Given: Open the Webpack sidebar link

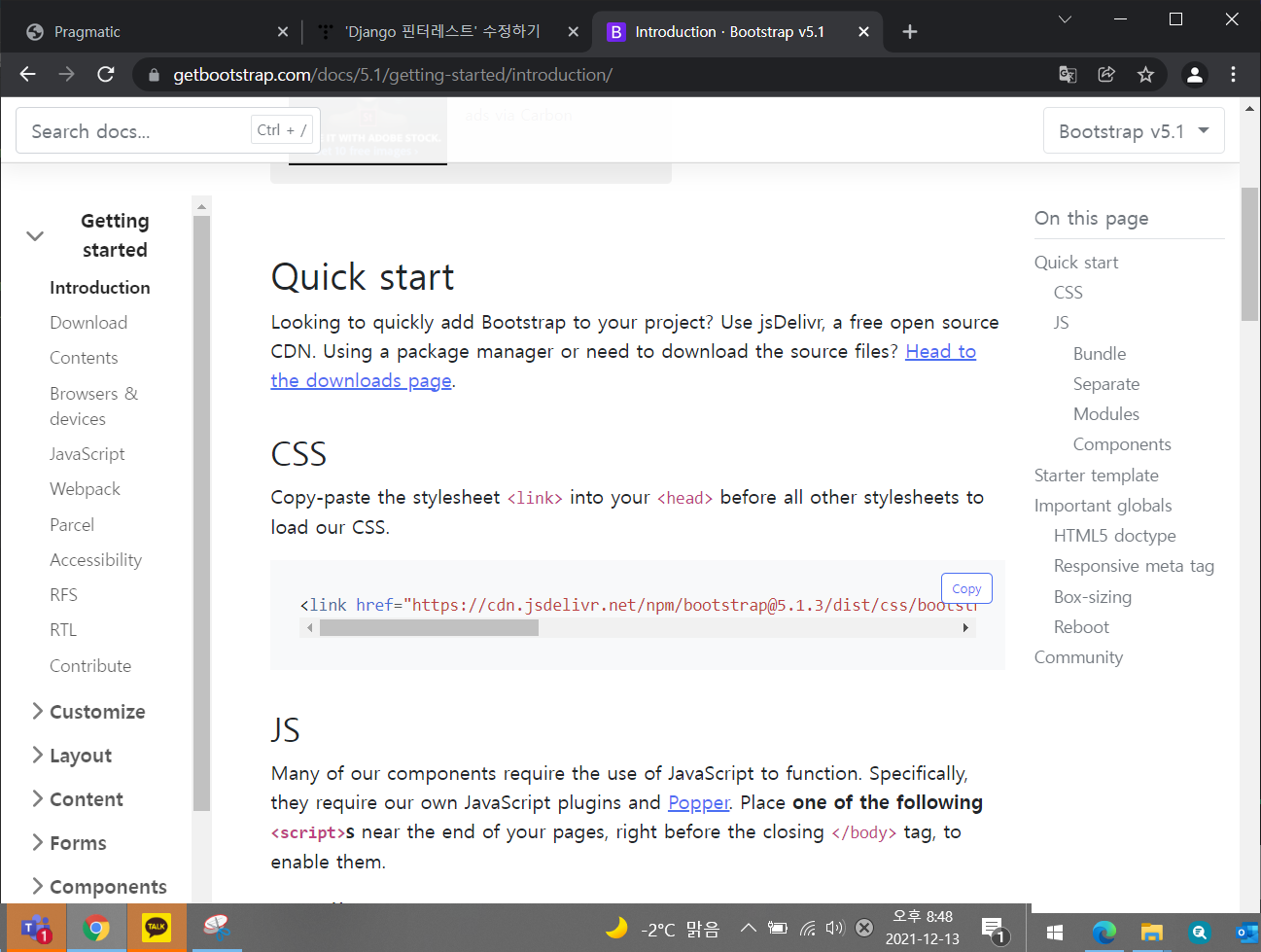Looking at the screenshot, I should [86, 489].
